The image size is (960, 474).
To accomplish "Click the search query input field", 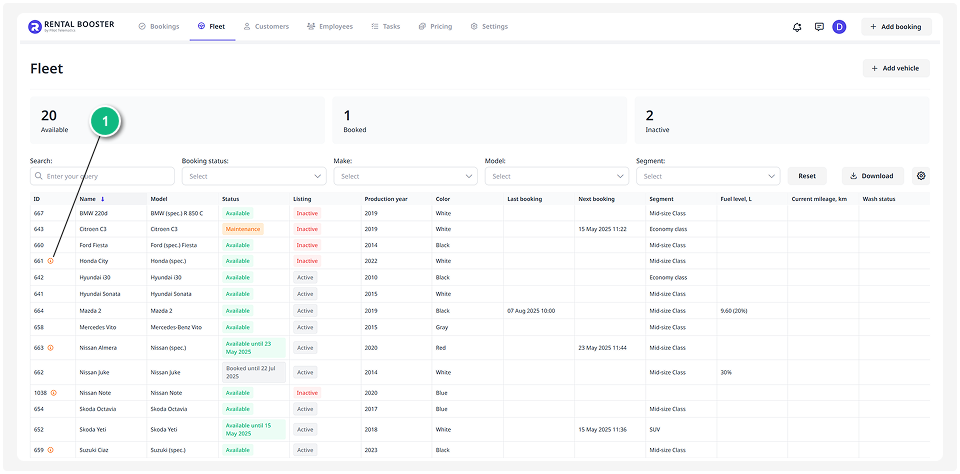I will tap(103, 176).
